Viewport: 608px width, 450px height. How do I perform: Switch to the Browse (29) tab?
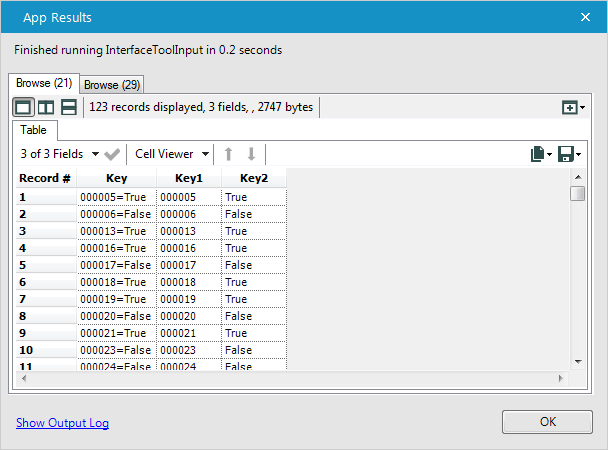(x=112, y=85)
